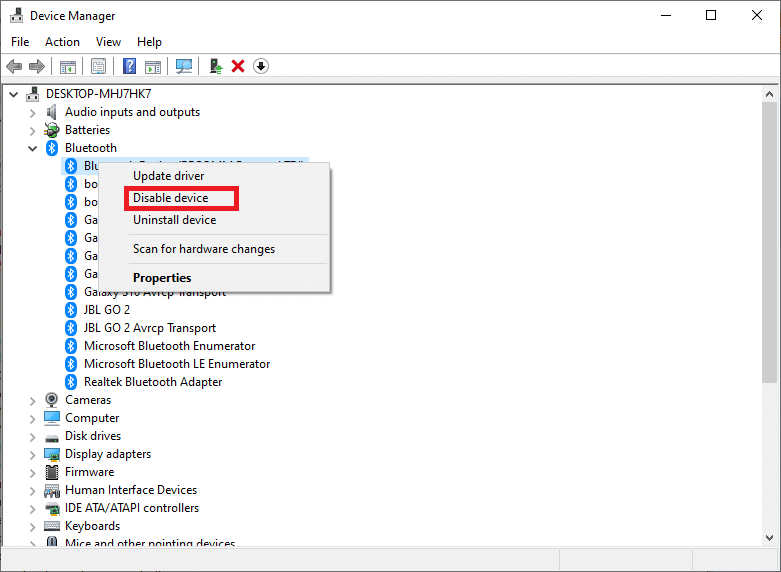The height and width of the screenshot is (572, 781).
Task: Select Microsoft Bluetooth LE Enumerator entry
Action: [177, 364]
